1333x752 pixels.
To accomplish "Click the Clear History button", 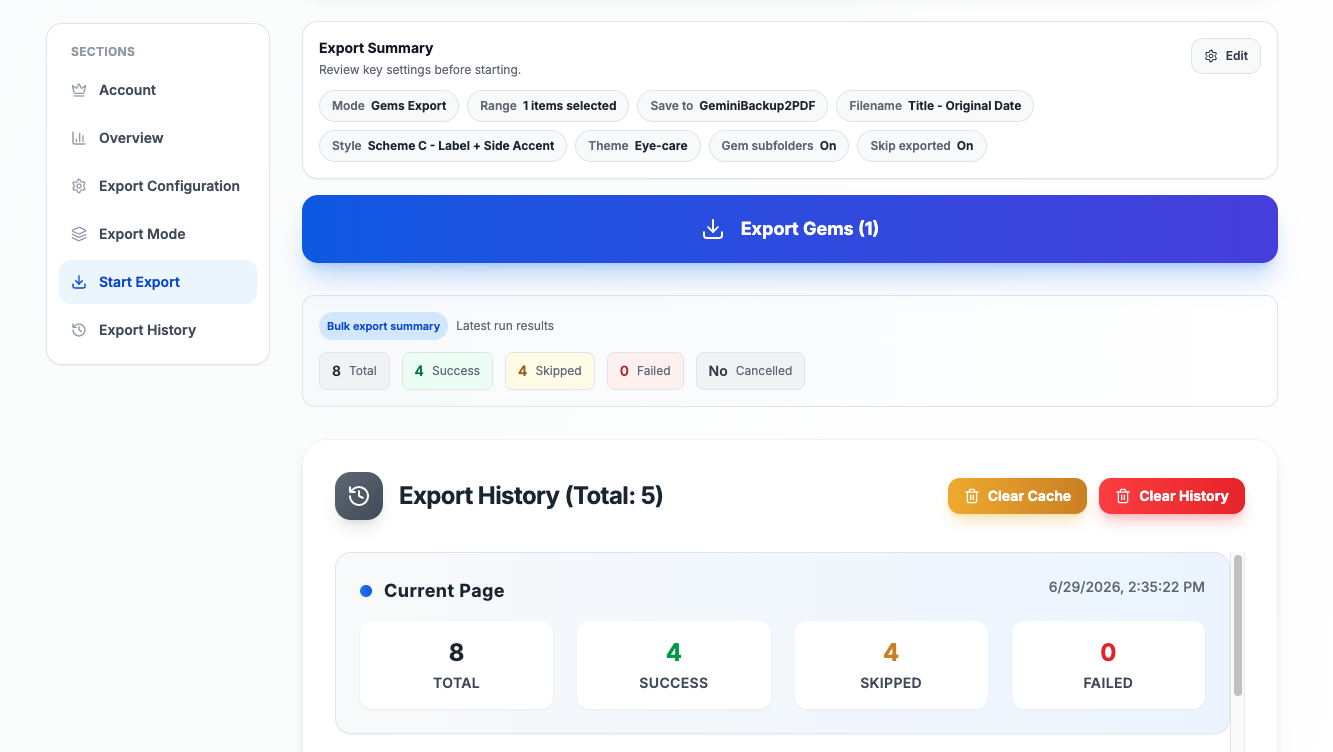I will 1172,496.
